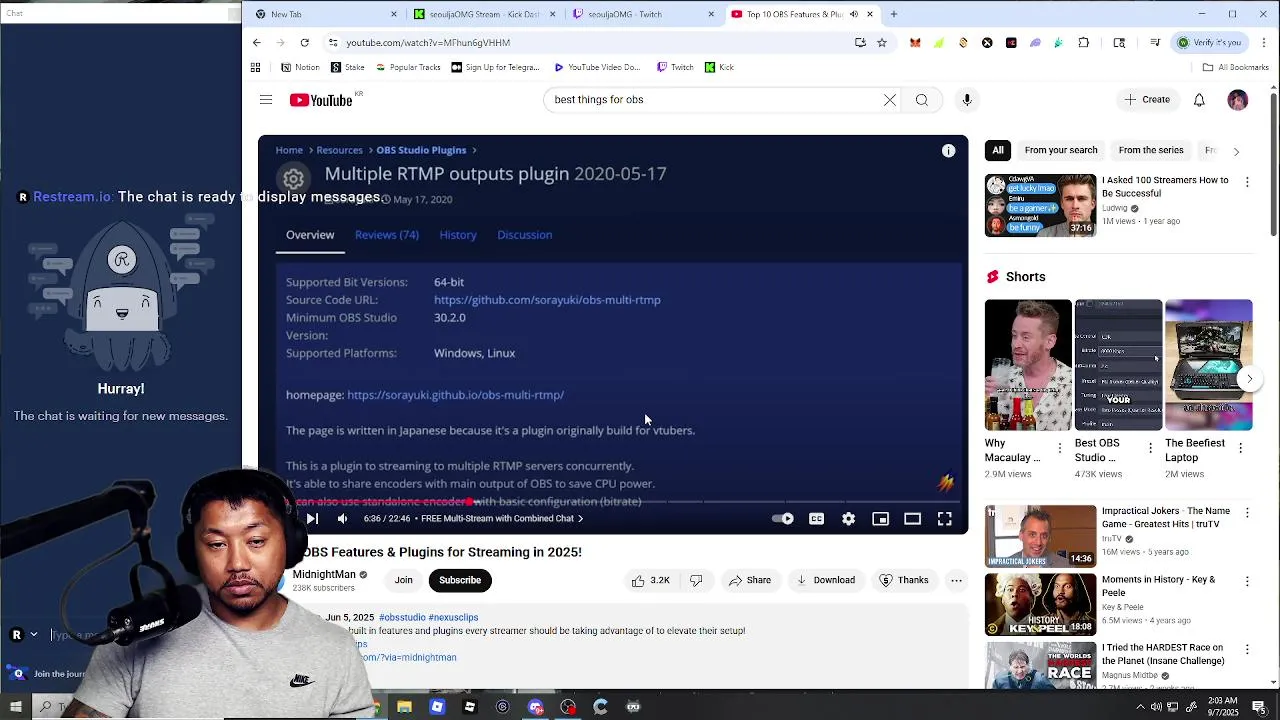Show more filter chips with right arrow
This screenshot has width=1280, height=720.
(1236, 151)
